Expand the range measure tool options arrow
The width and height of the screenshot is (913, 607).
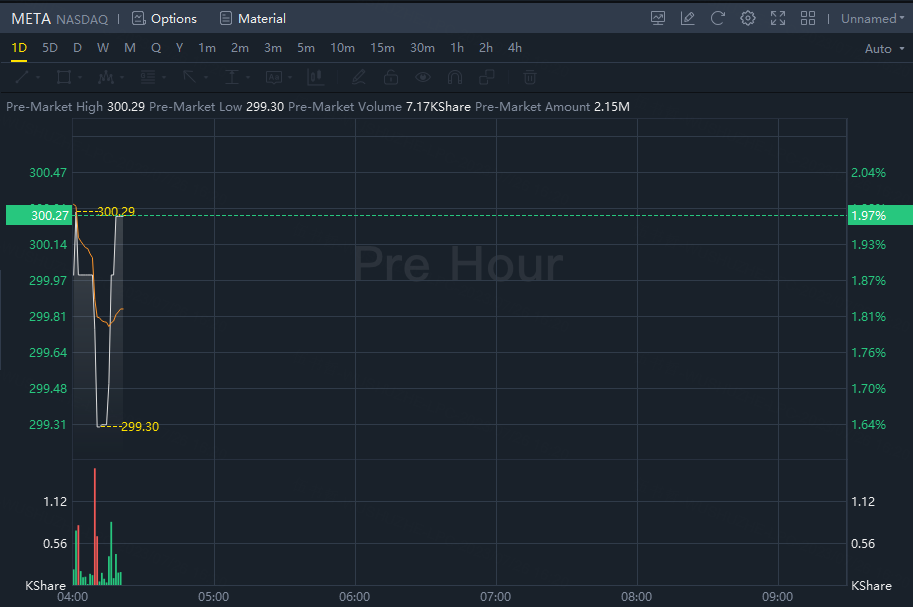pos(247,77)
